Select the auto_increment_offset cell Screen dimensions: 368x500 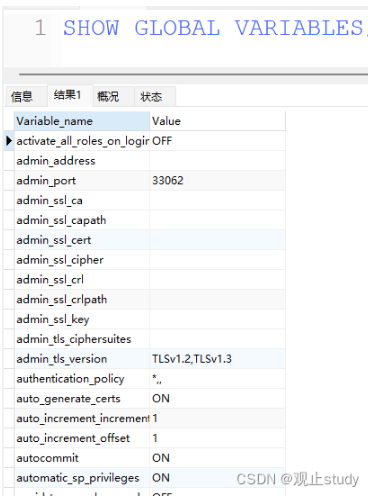coord(82,438)
